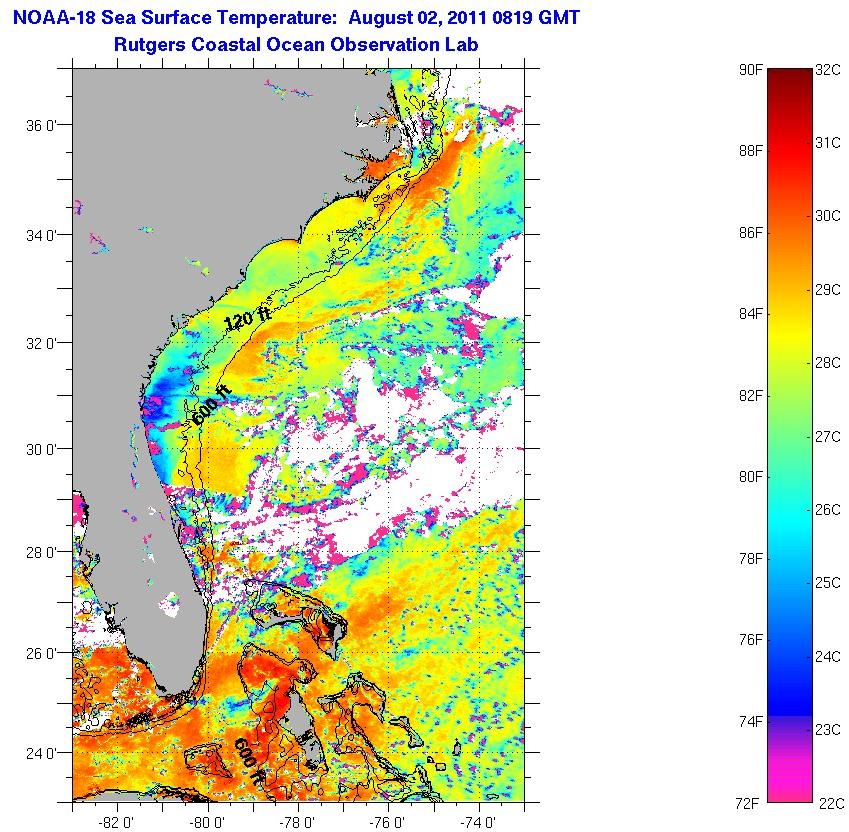The height and width of the screenshot is (832, 849).
Task: Click the 90F colorbar label
Action: click(x=750, y=70)
